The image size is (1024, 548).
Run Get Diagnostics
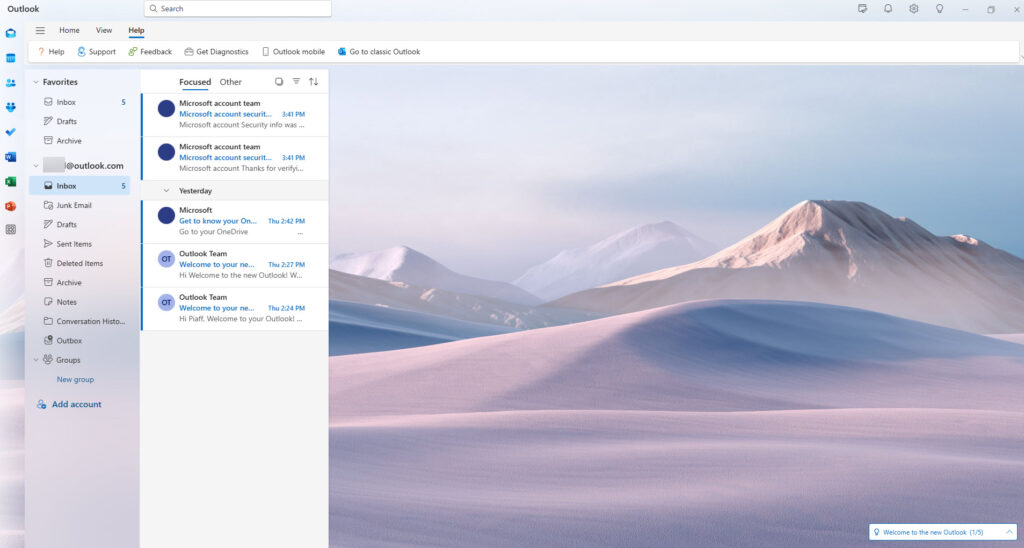pyautogui.click(x=216, y=52)
